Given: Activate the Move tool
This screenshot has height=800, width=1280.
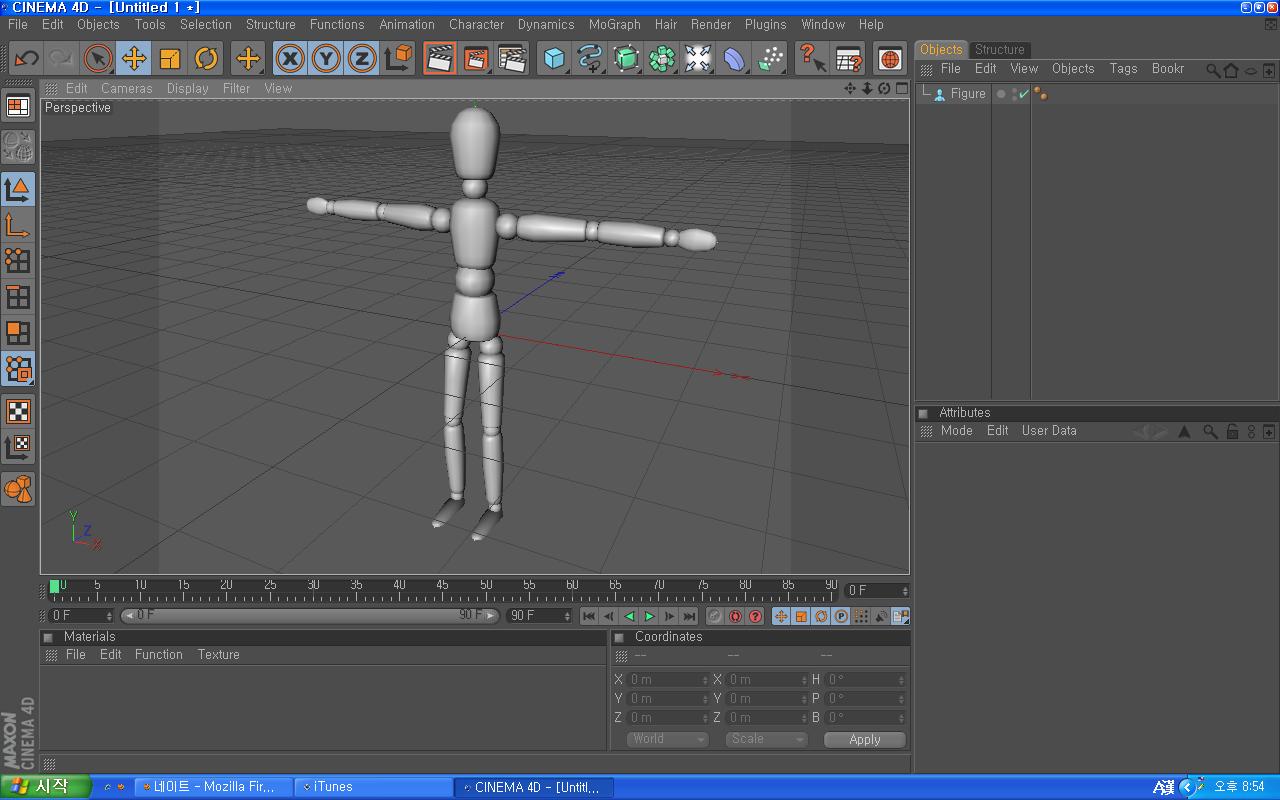Looking at the screenshot, I should point(134,59).
